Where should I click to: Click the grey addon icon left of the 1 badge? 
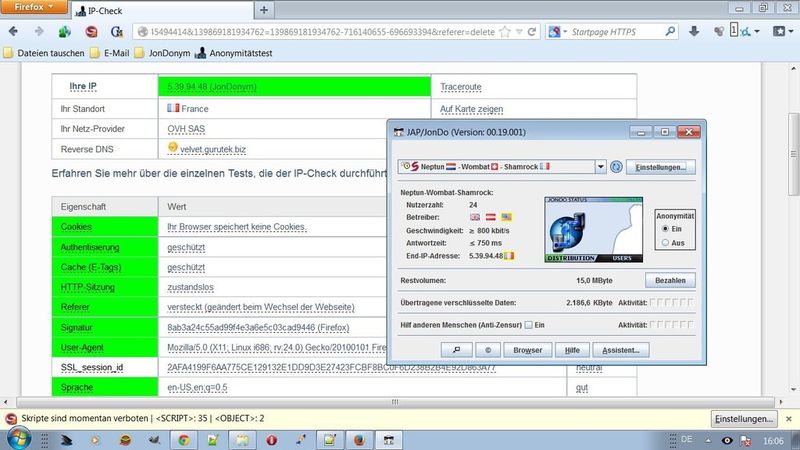click(719, 32)
